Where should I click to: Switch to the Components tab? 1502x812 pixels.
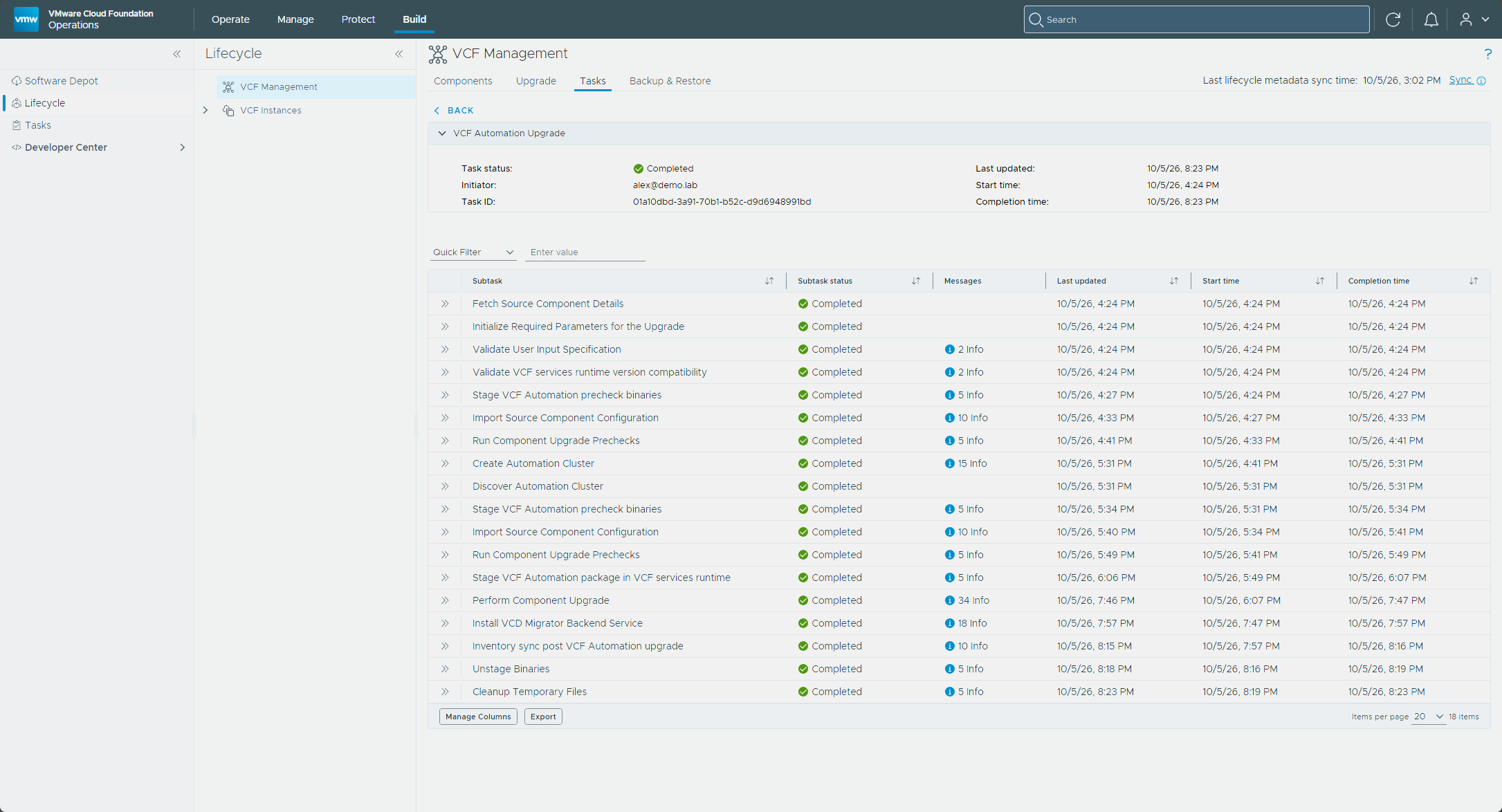click(463, 81)
